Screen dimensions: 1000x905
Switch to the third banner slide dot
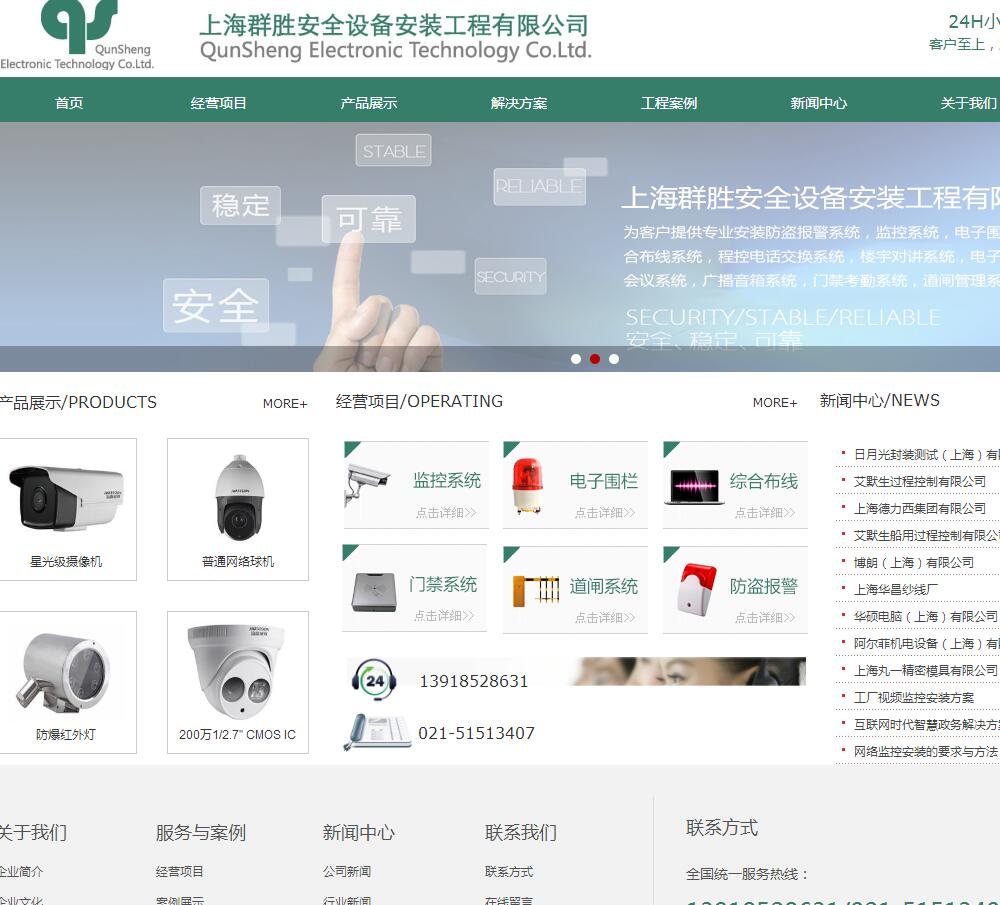[x=614, y=359]
